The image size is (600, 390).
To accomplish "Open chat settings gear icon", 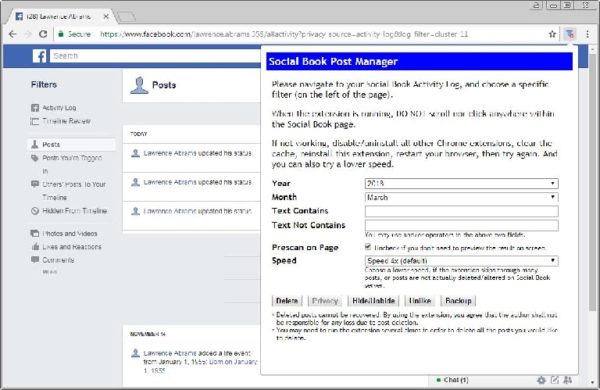I will pos(541,380).
